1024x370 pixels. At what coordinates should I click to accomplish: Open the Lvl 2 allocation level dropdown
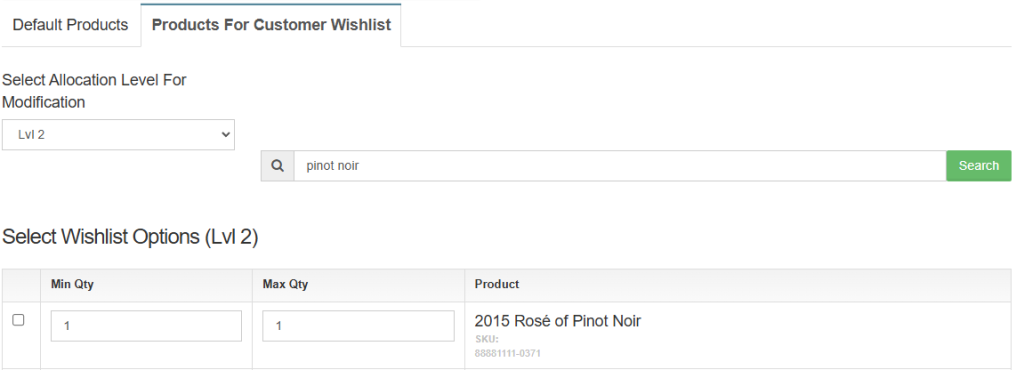[118, 134]
